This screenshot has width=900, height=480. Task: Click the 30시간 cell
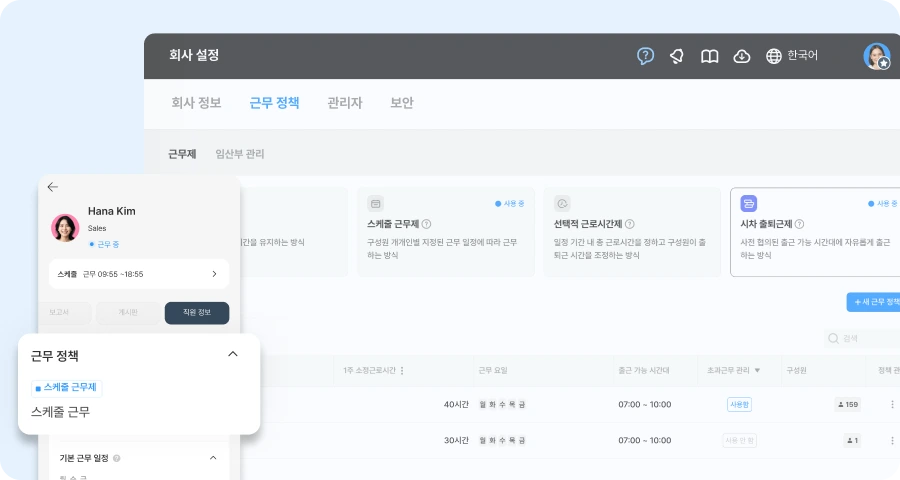click(x=456, y=440)
